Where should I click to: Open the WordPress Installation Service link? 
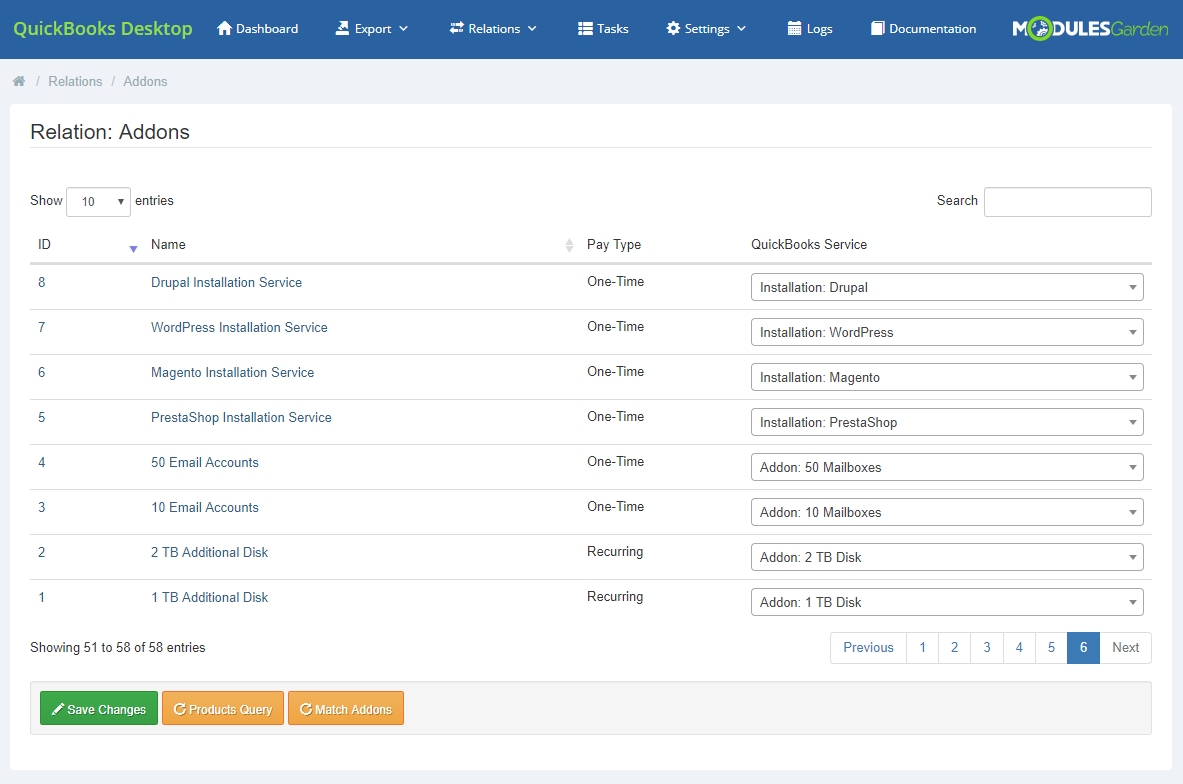point(239,327)
